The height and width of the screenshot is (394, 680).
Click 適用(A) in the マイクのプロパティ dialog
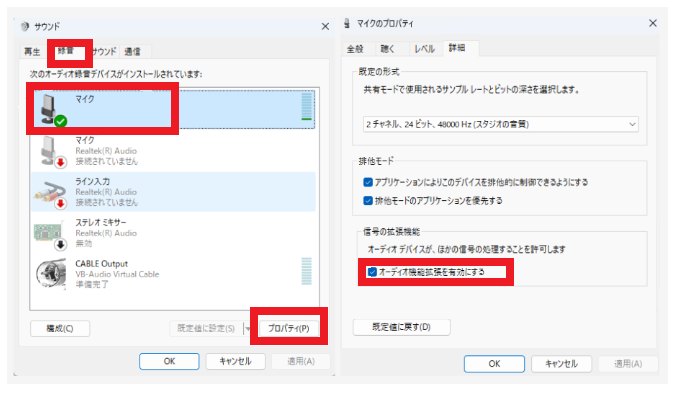coord(628,364)
